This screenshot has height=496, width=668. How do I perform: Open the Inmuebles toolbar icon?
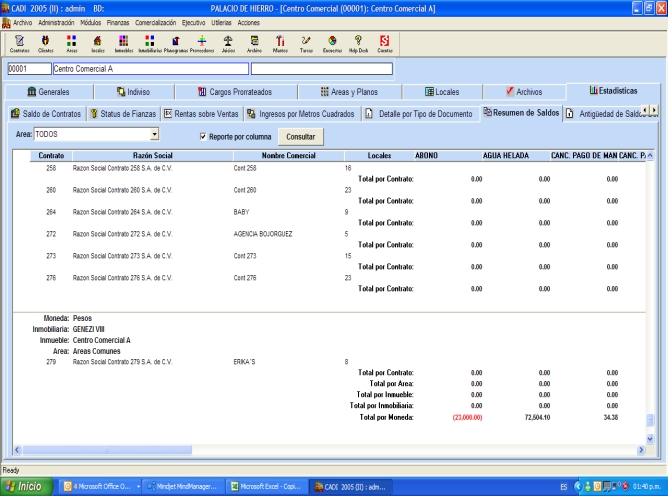(x=124, y=43)
